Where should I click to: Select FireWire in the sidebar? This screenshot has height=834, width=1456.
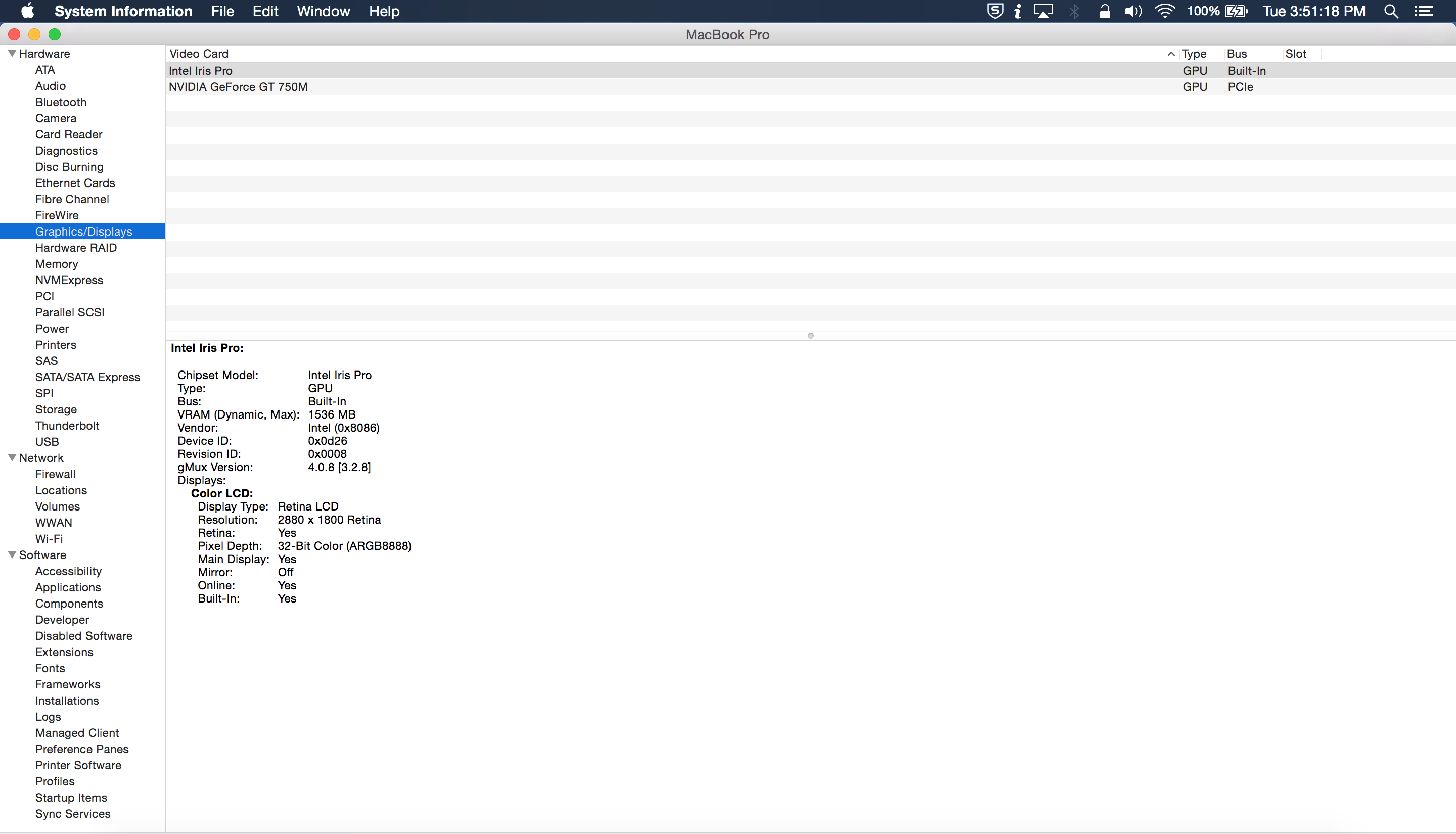pyautogui.click(x=57, y=215)
